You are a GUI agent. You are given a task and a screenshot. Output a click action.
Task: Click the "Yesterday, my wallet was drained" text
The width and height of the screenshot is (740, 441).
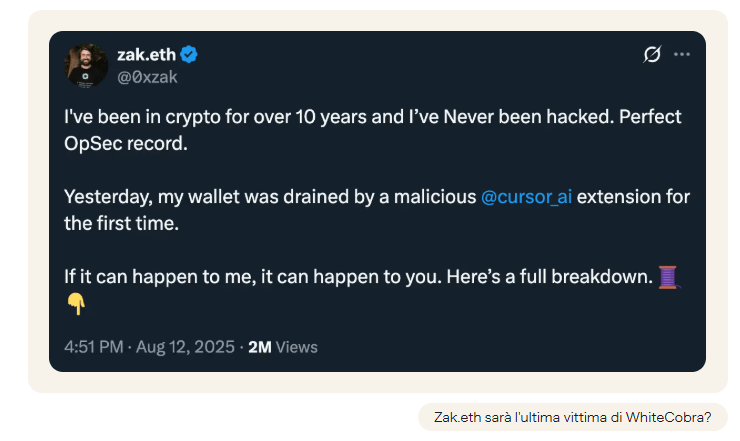(270, 197)
